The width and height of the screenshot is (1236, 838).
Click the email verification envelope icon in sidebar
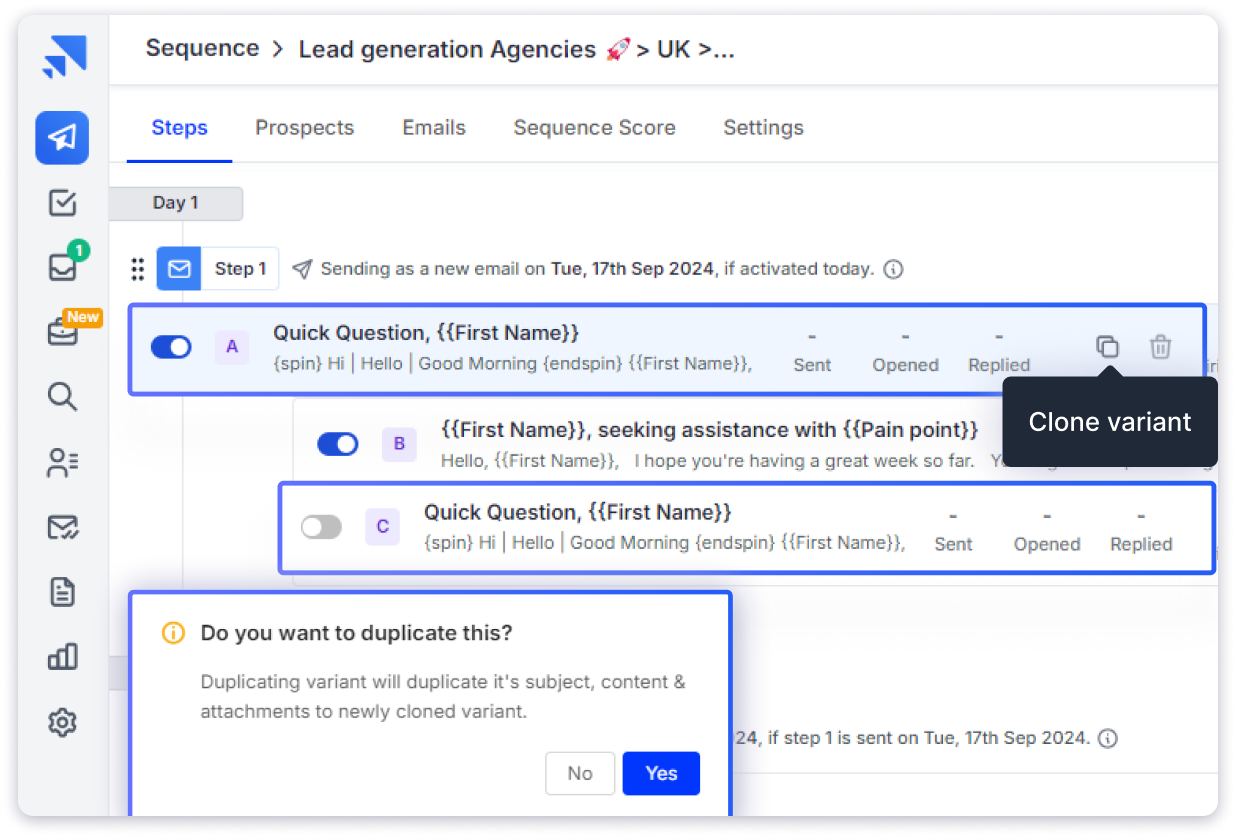tap(62, 527)
